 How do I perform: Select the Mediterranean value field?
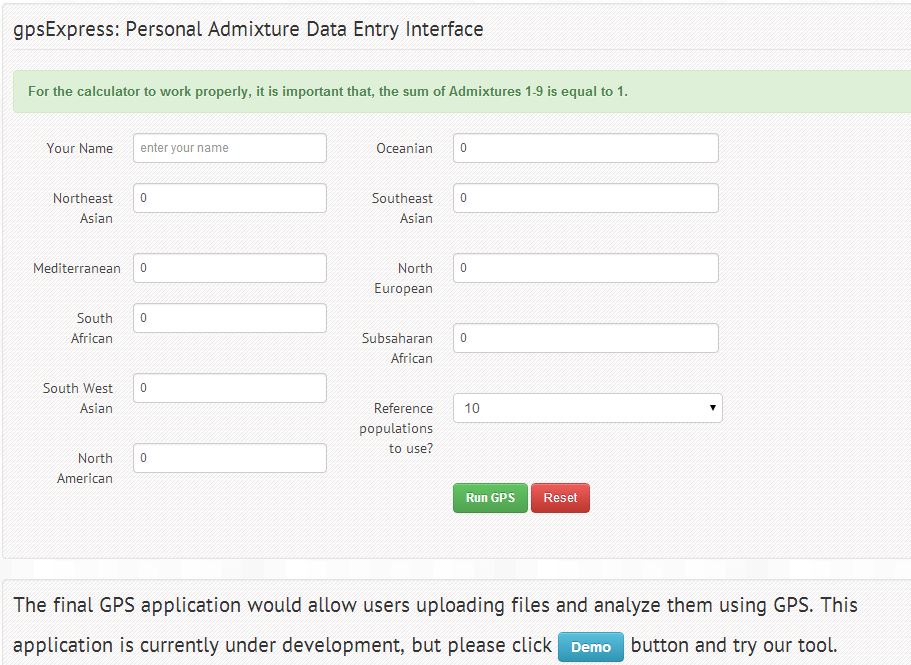tap(229, 268)
